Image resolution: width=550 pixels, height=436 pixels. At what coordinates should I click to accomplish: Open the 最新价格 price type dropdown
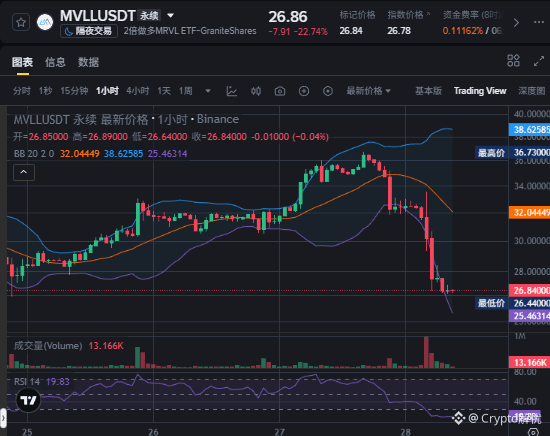click(x=368, y=91)
